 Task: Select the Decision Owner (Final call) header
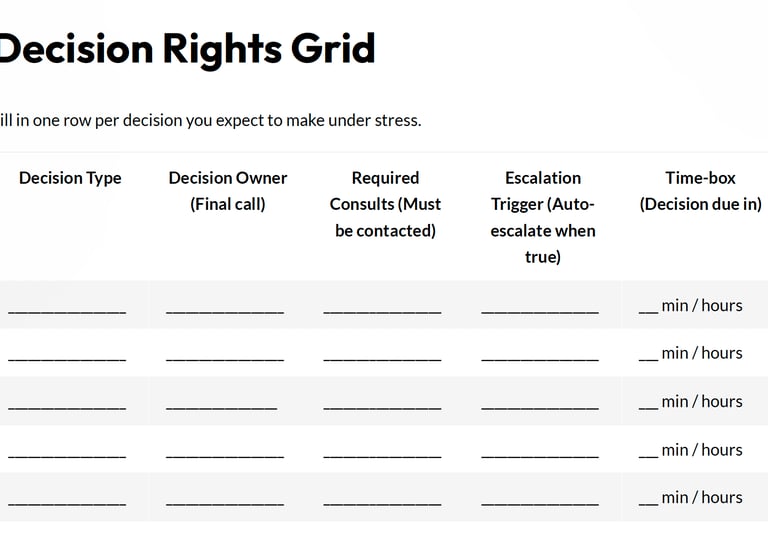click(x=228, y=191)
